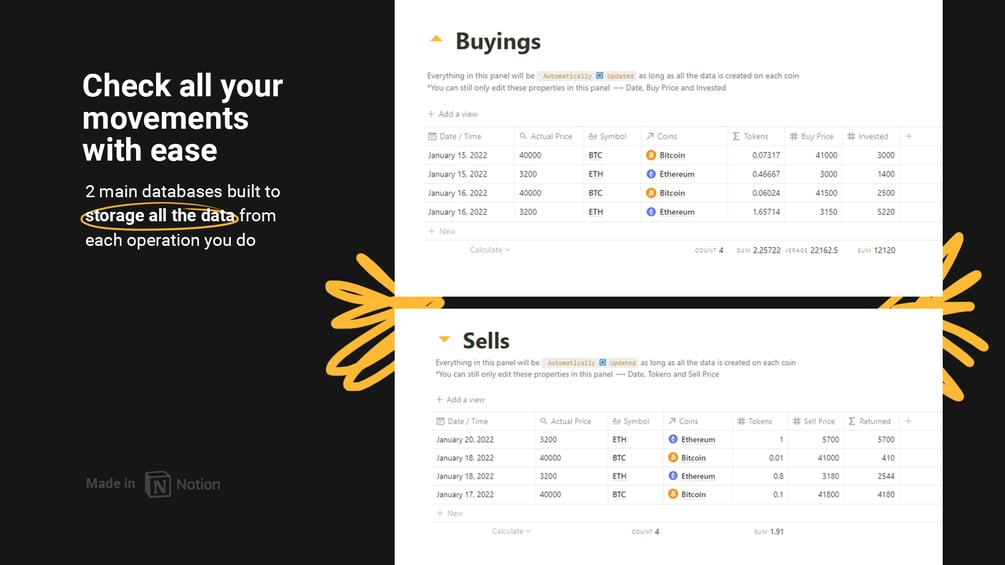Add new row in Buyings table

click(x=442, y=231)
